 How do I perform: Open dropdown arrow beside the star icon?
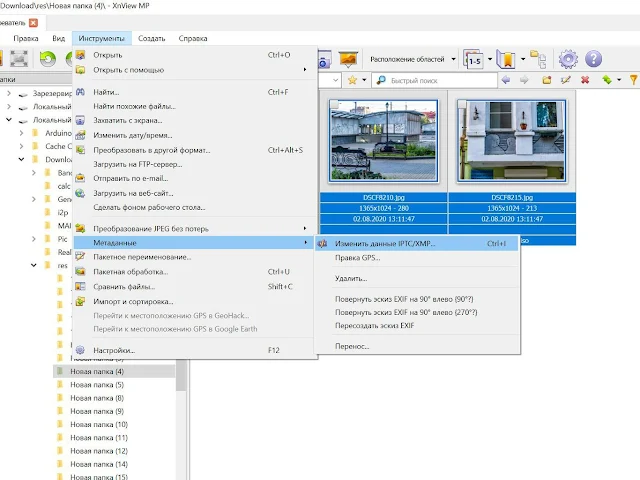(x=364, y=80)
